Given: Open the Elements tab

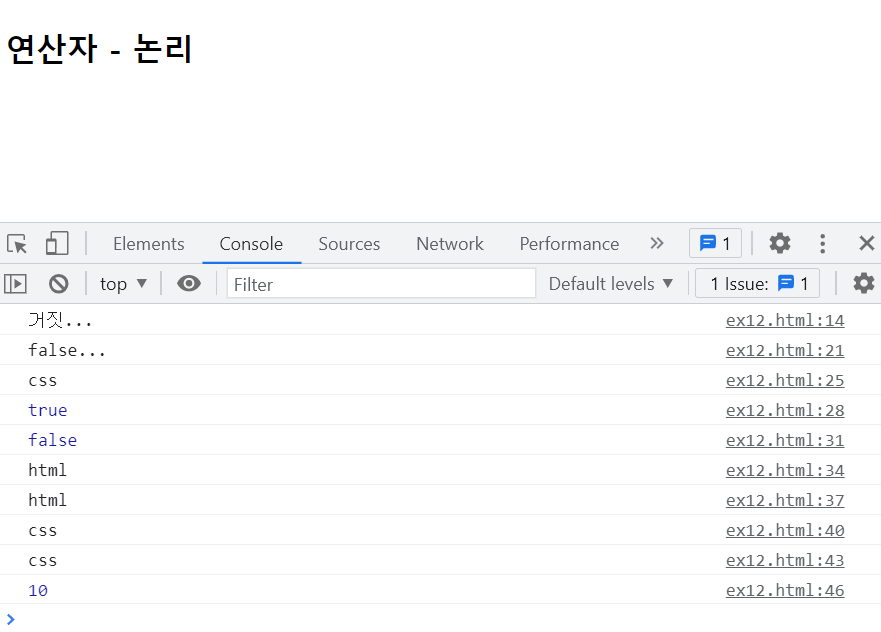Looking at the screenshot, I should (x=148, y=244).
